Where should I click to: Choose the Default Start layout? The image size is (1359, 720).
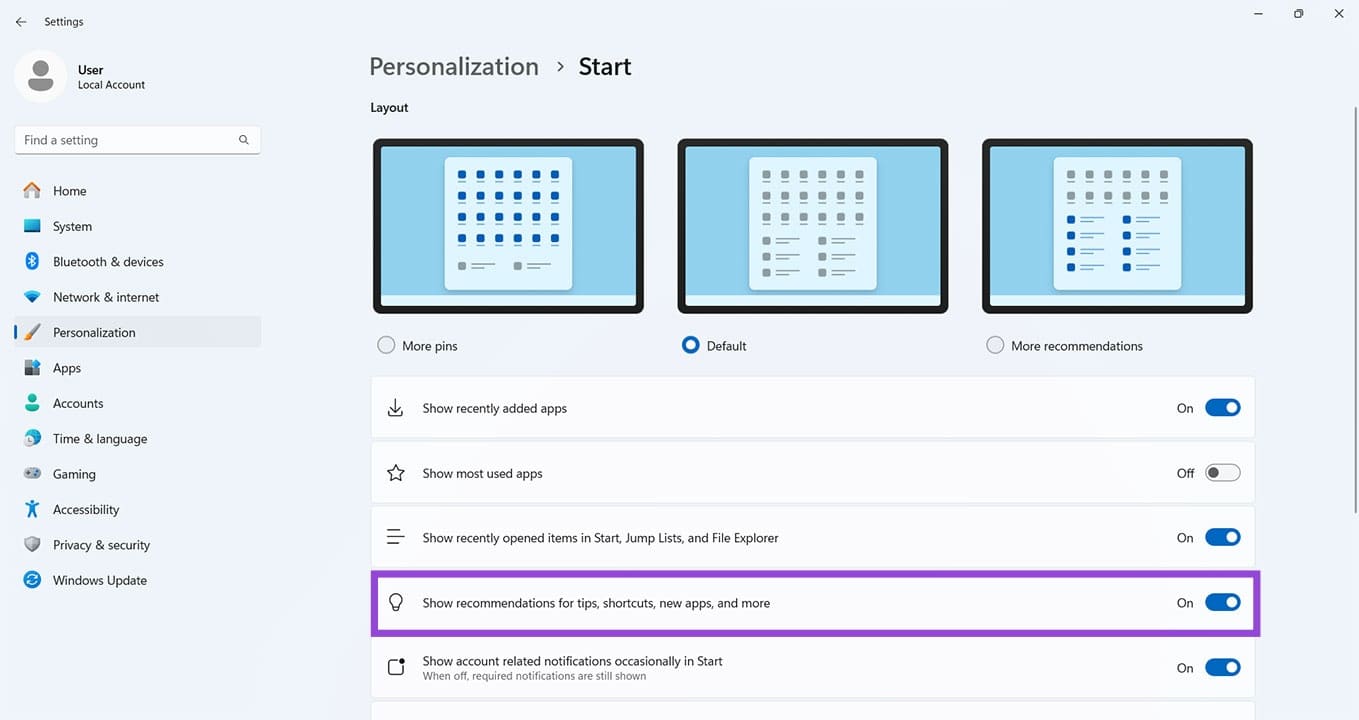click(690, 344)
